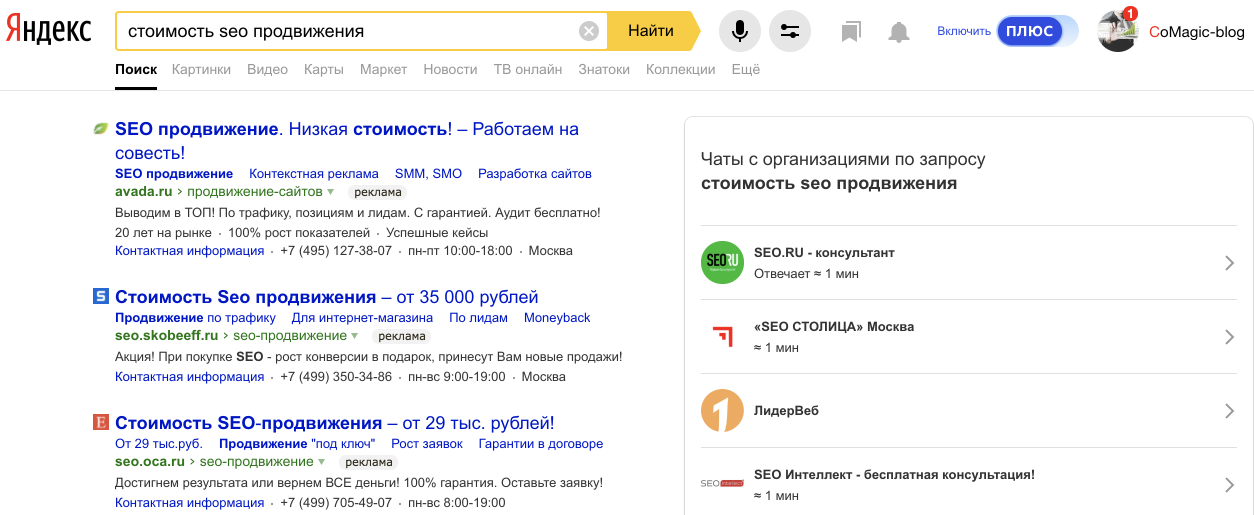Expand the avada.ru URL dropdown arrow
The height and width of the screenshot is (515, 1254).
click(x=331, y=191)
